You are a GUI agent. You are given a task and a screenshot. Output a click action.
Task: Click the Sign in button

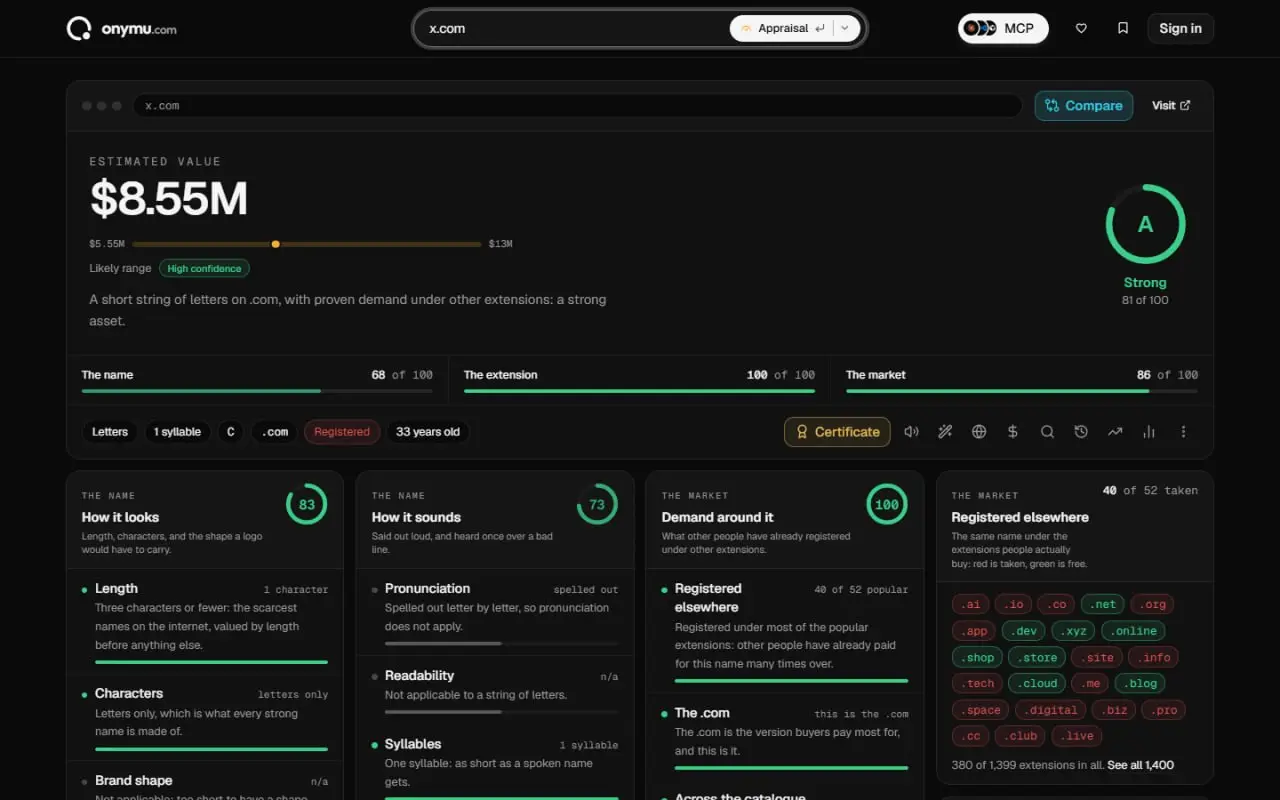click(1180, 29)
